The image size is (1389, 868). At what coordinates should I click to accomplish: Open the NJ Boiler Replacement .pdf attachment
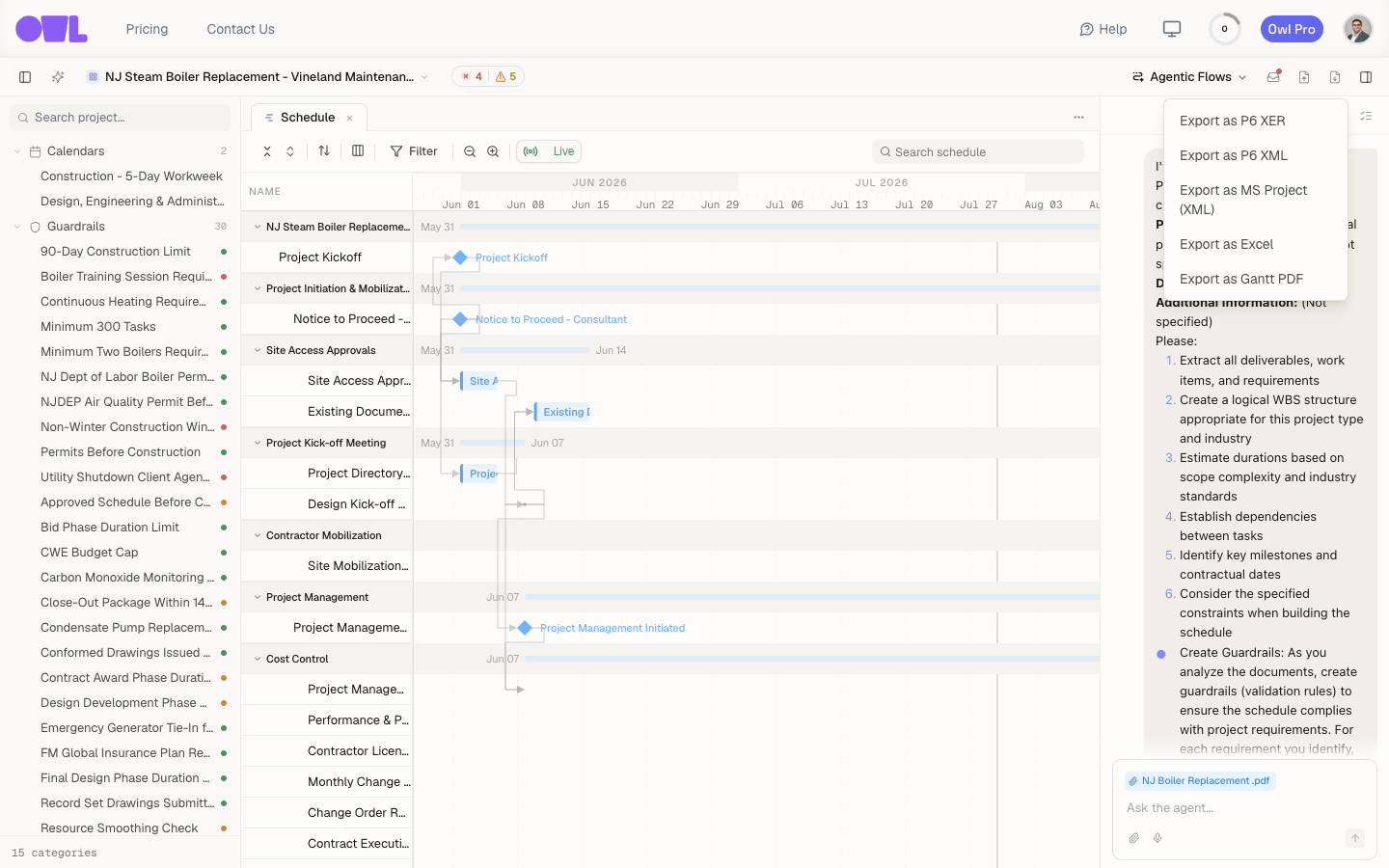[1200, 781]
